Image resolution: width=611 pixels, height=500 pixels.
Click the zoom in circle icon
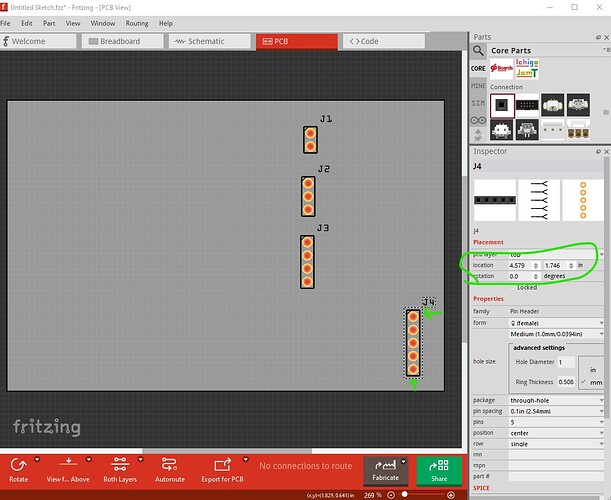(x=451, y=495)
